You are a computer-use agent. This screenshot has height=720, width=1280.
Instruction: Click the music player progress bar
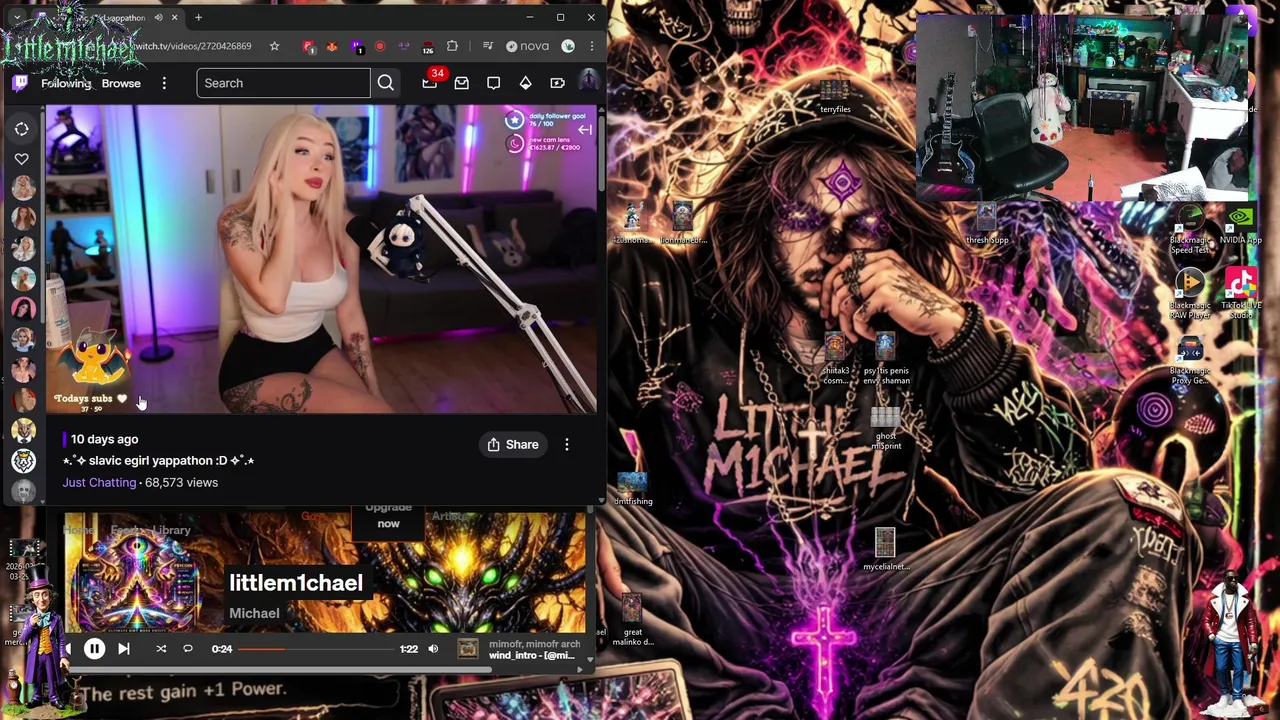click(316, 649)
